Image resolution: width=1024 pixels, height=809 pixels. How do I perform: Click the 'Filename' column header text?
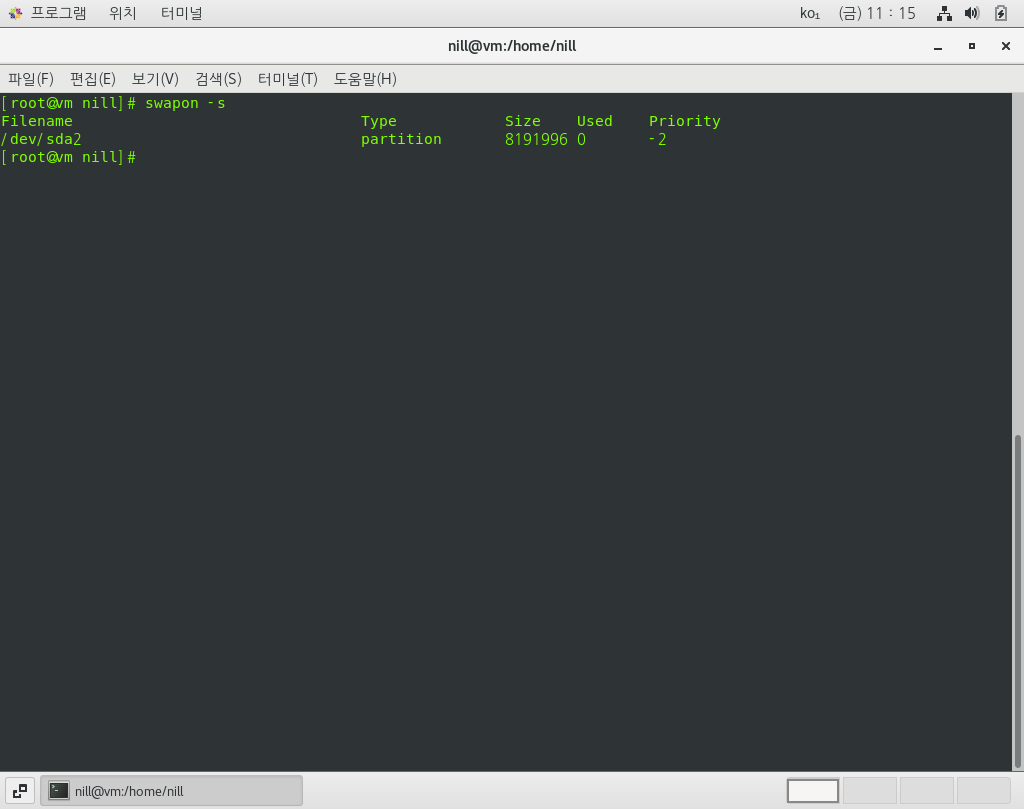(x=37, y=121)
